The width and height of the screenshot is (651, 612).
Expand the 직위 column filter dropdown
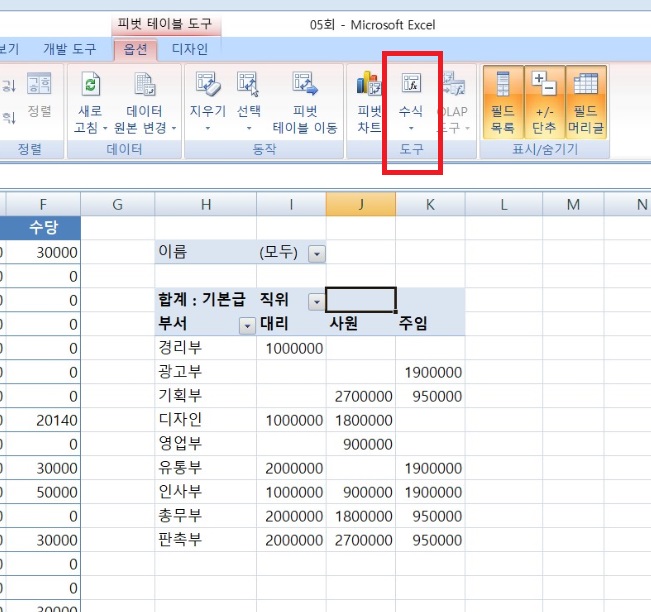pyautogui.click(x=317, y=301)
